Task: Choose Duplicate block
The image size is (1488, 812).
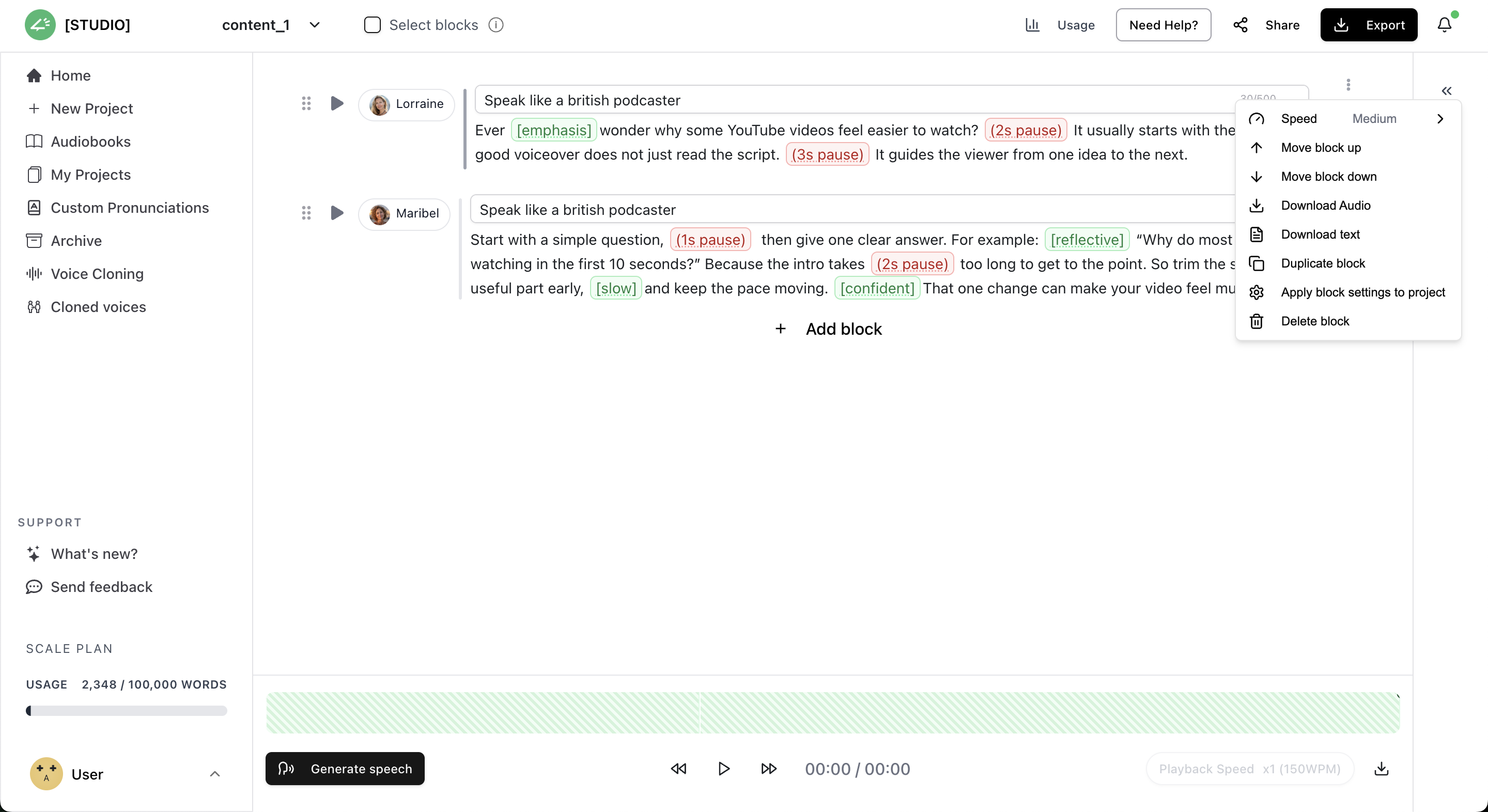Action: (x=1347, y=263)
